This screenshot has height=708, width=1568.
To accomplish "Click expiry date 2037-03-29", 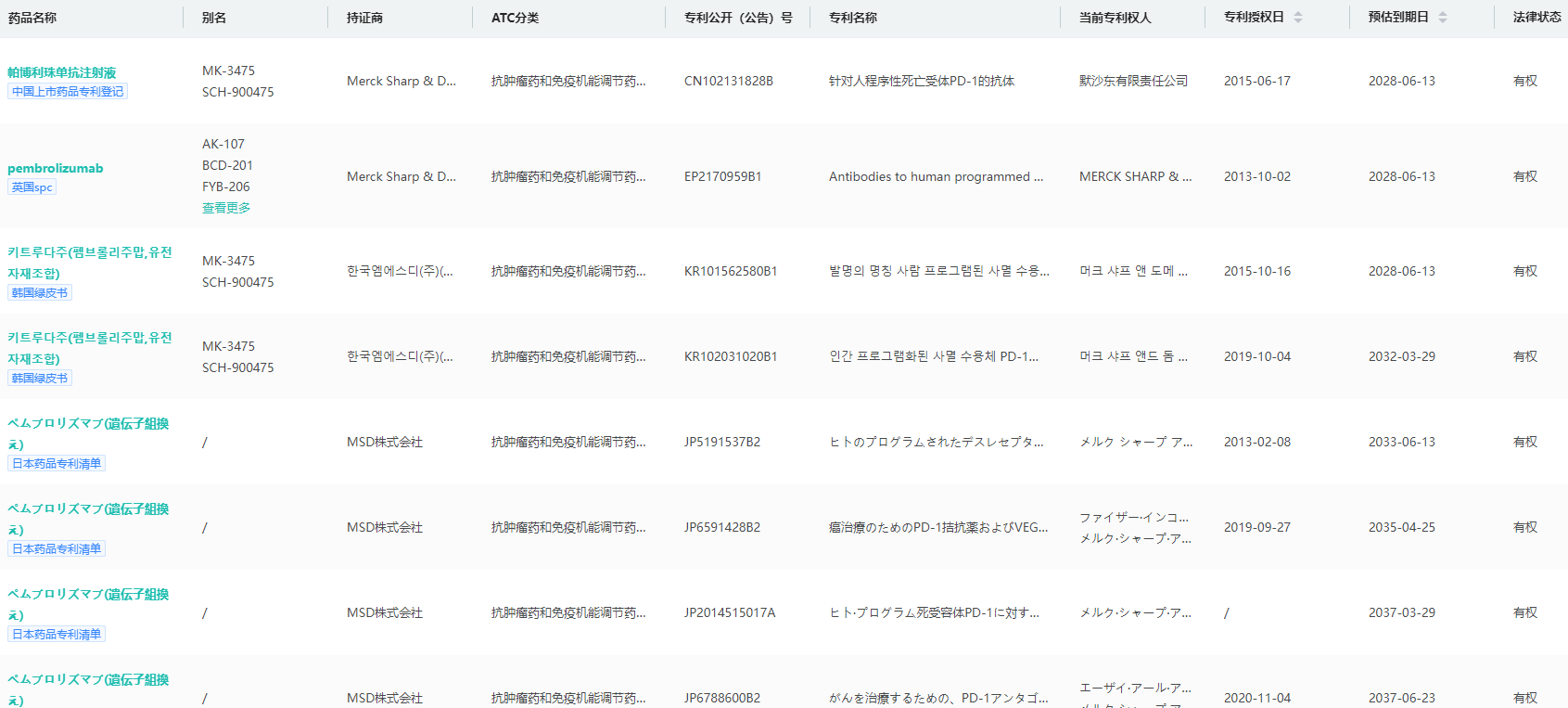I will pos(1402,613).
